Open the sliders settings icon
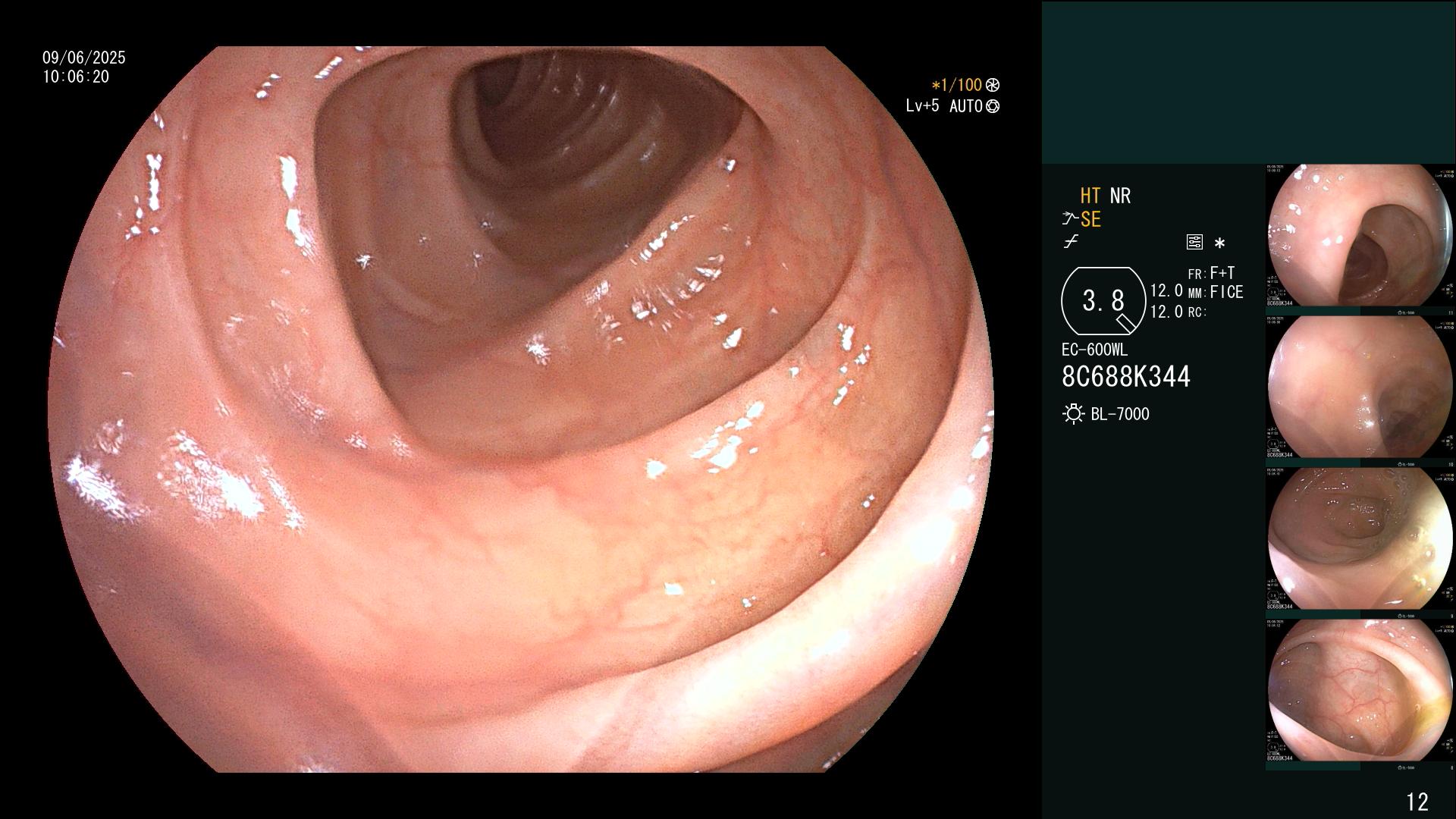The height and width of the screenshot is (819, 1456). (x=1194, y=243)
